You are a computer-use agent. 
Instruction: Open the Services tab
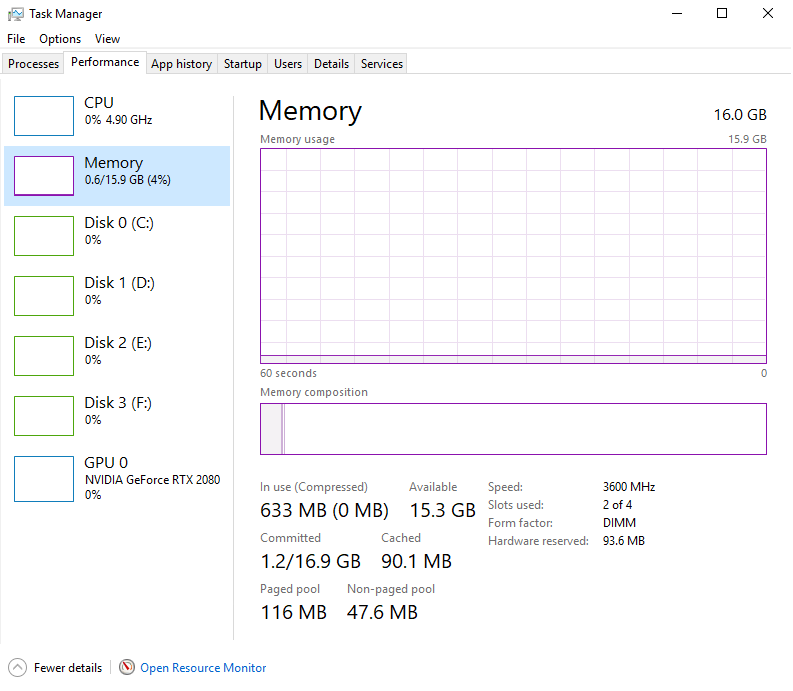click(382, 64)
